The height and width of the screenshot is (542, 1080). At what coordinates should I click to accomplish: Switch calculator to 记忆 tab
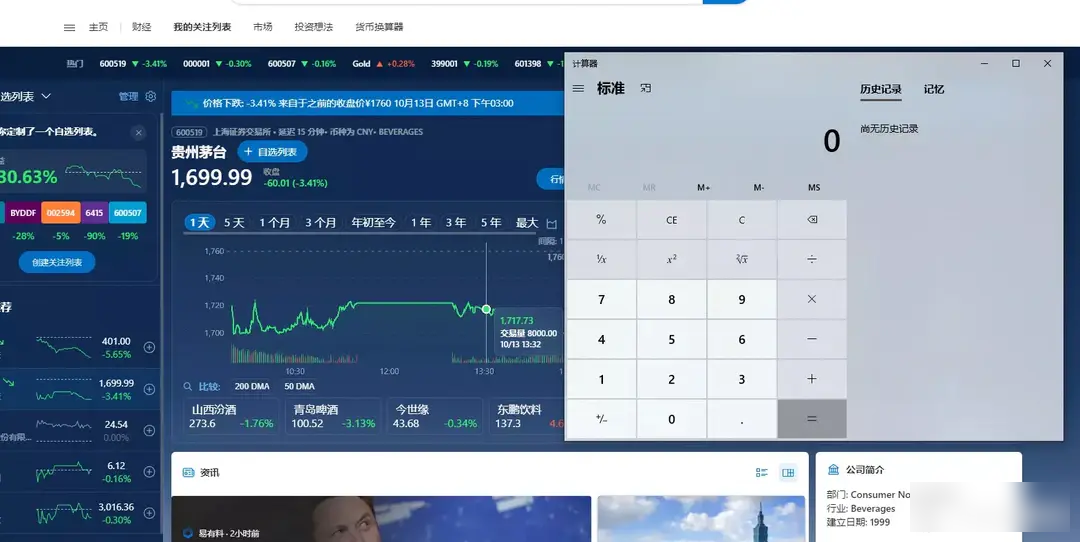pyautogui.click(x=934, y=89)
